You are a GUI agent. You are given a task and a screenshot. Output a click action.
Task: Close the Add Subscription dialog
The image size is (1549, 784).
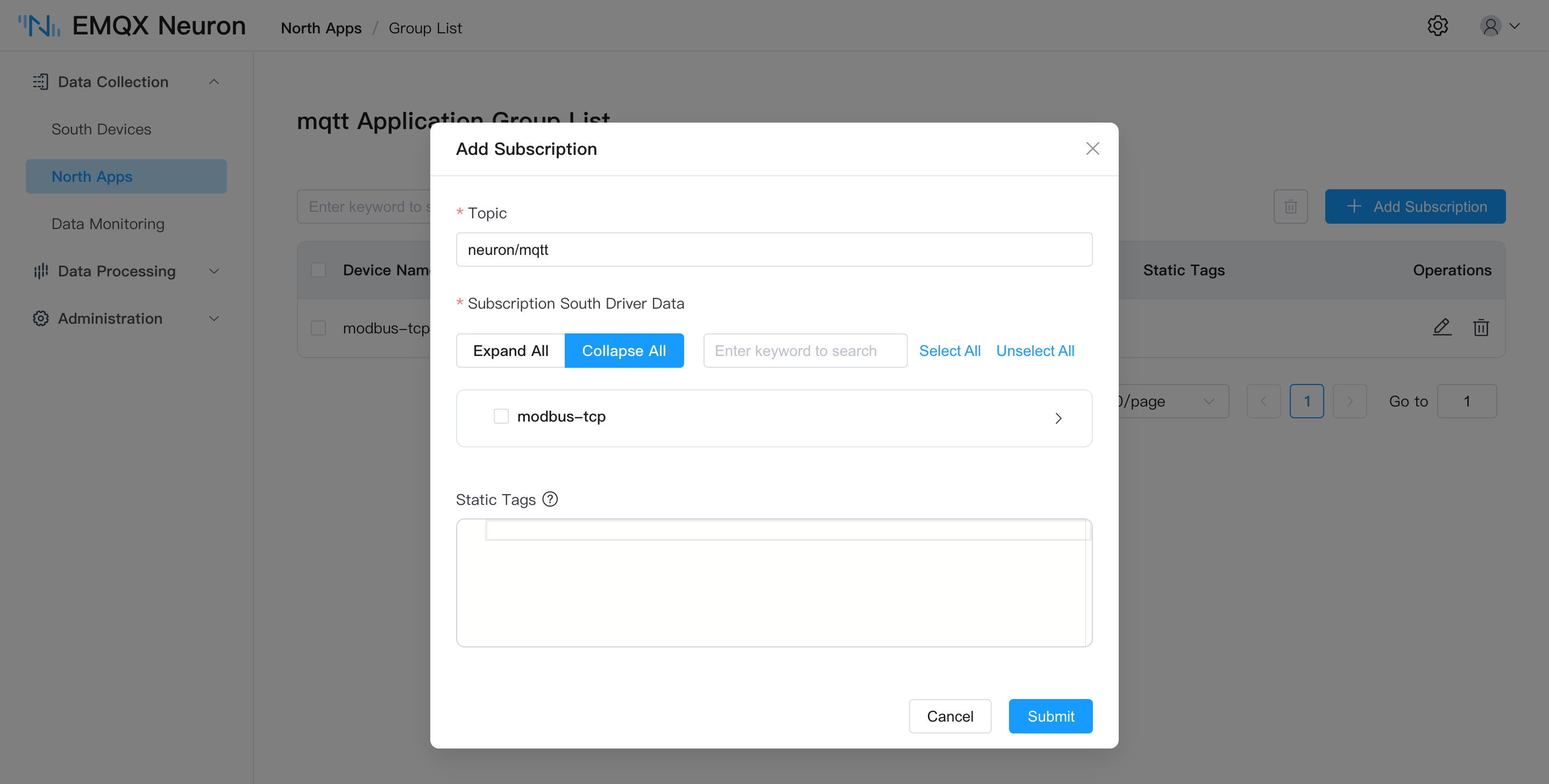click(1092, 148)
